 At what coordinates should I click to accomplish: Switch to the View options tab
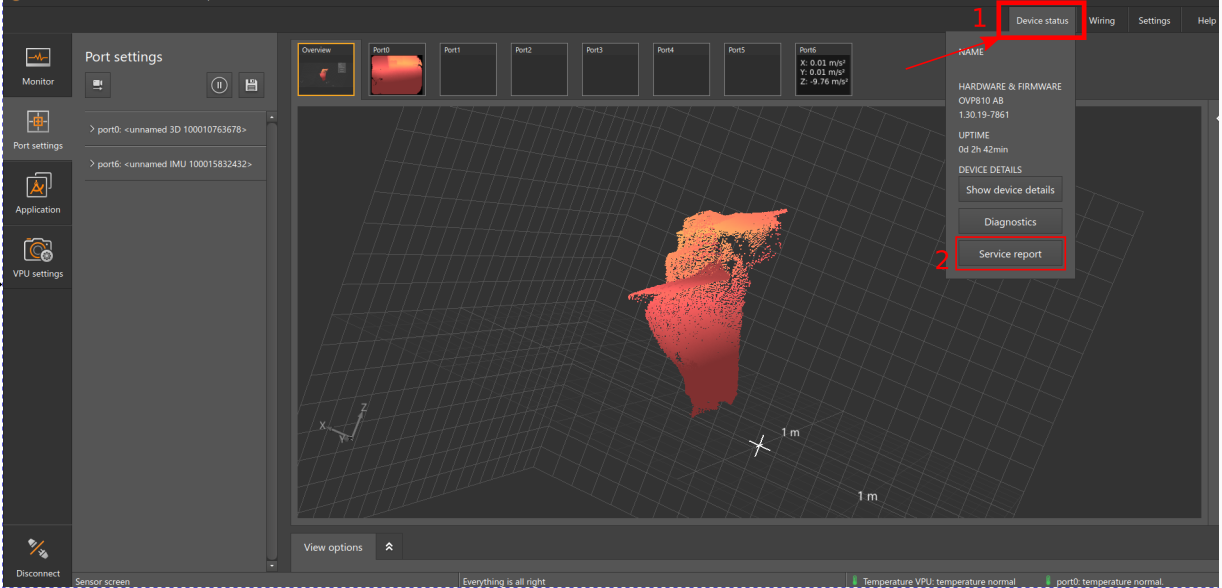333,547
